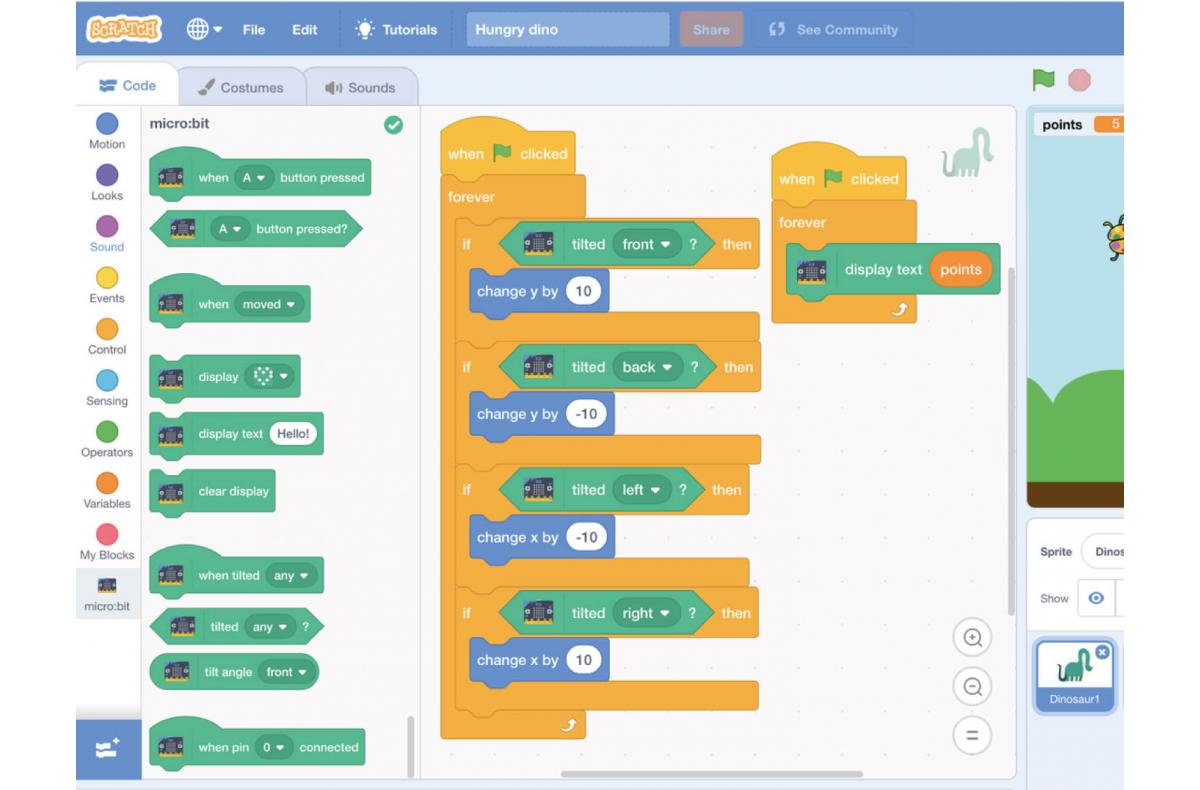The image size is (1200, 790).
Task: Select the micro:bit block category
Action: click(x=107, y=593)
